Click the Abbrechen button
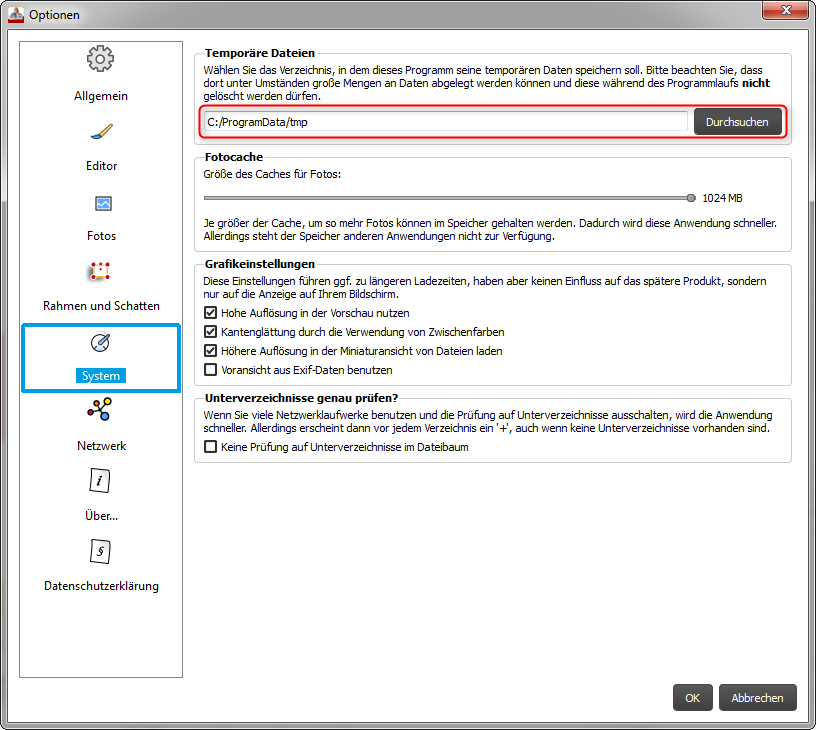Screen dimensions: 816x730 point(757,698)
